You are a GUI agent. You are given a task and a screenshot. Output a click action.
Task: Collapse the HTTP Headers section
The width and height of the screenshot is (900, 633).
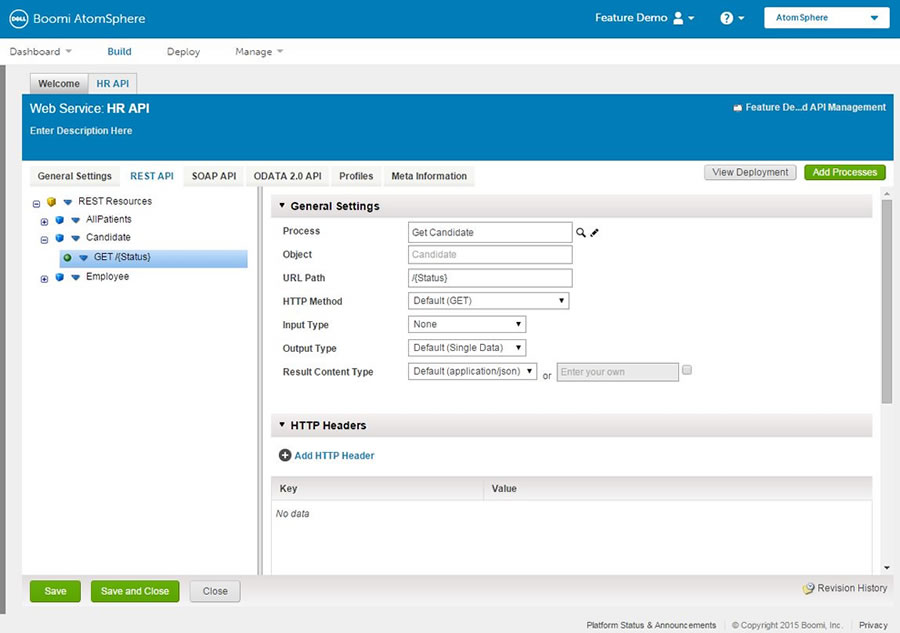tap(282, 425)
